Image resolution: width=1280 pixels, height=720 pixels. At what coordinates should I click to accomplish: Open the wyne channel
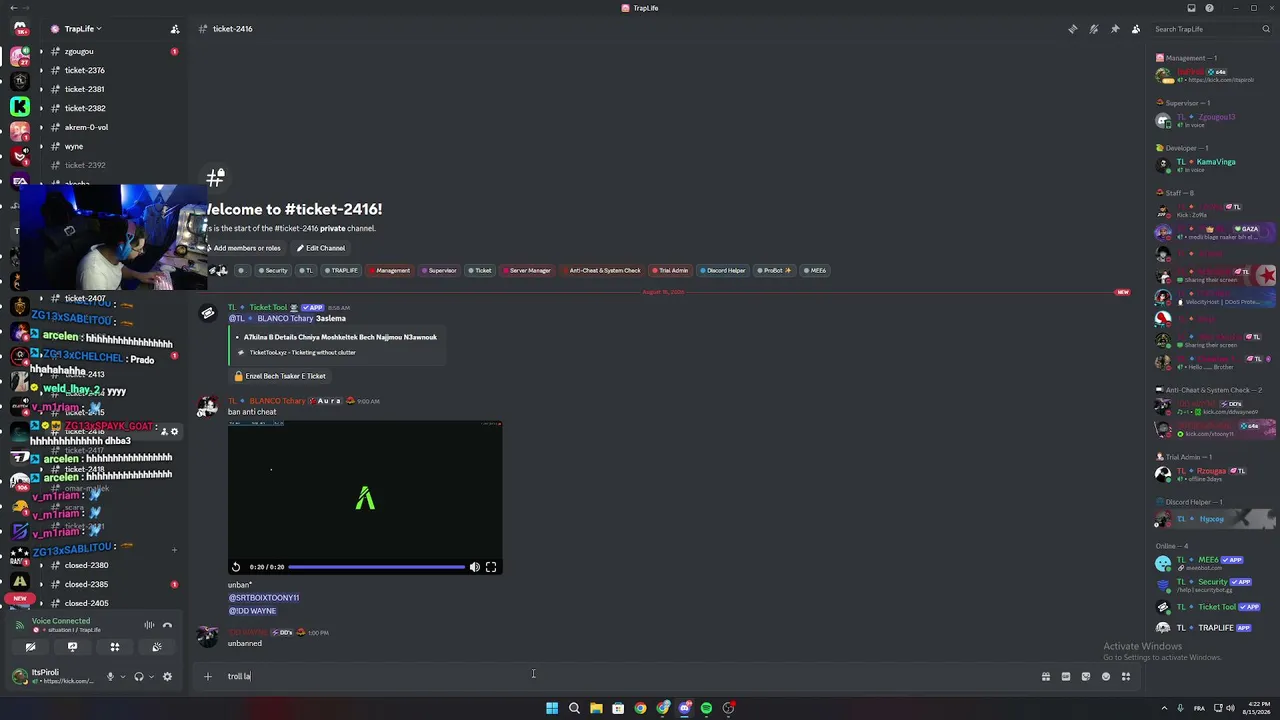click(74, 146)
